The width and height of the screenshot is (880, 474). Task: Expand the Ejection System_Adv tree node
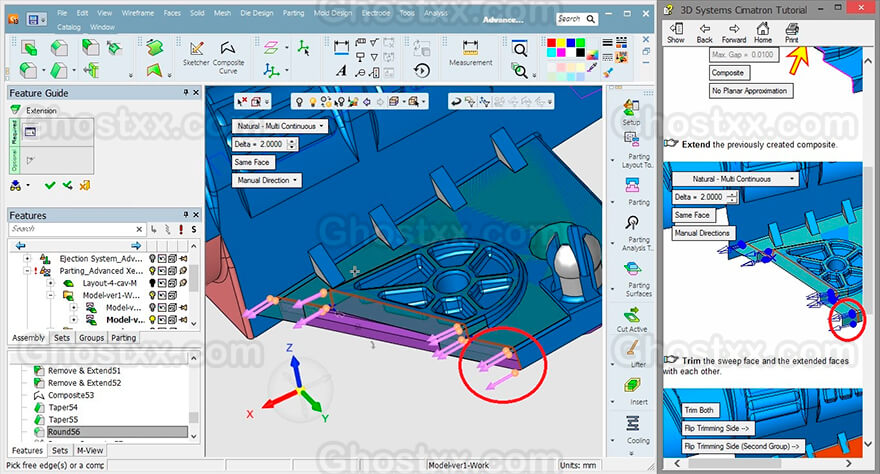(27, 259)
